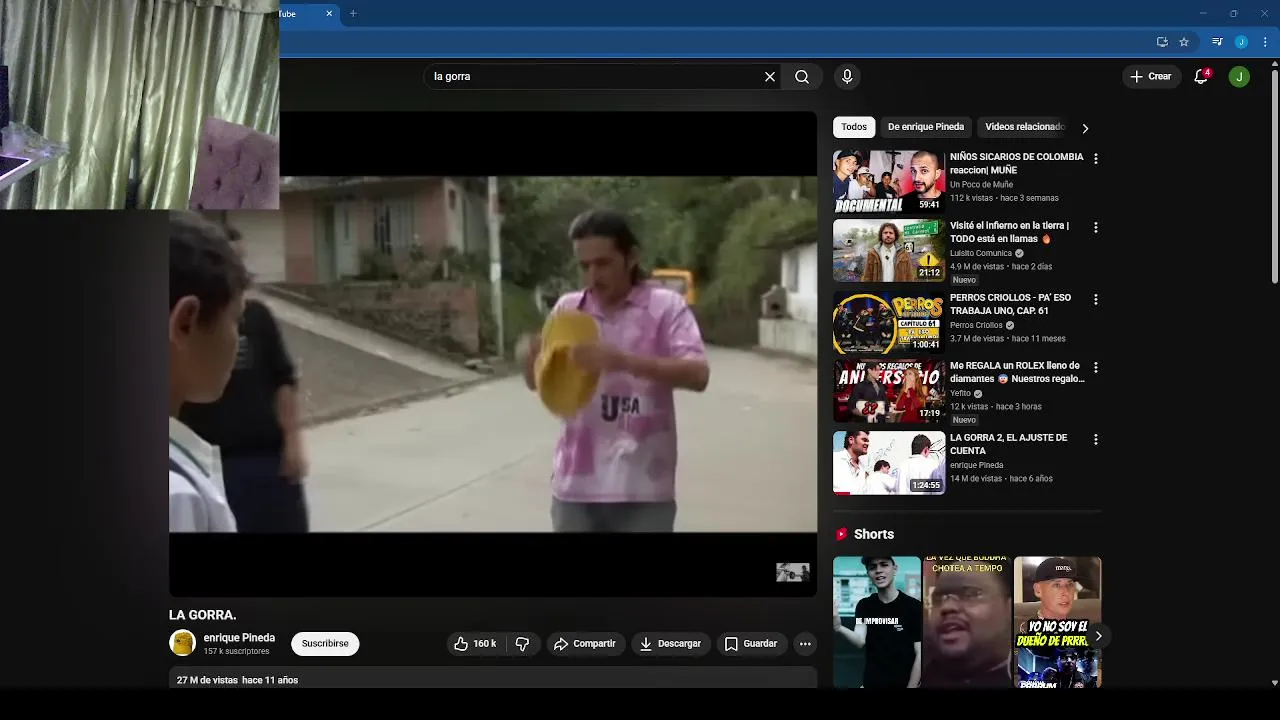Open first Short with IMPROVISAR caption
Image resolution: width=1280 pixels, height=720 pixels.
(x=877, y=622)
